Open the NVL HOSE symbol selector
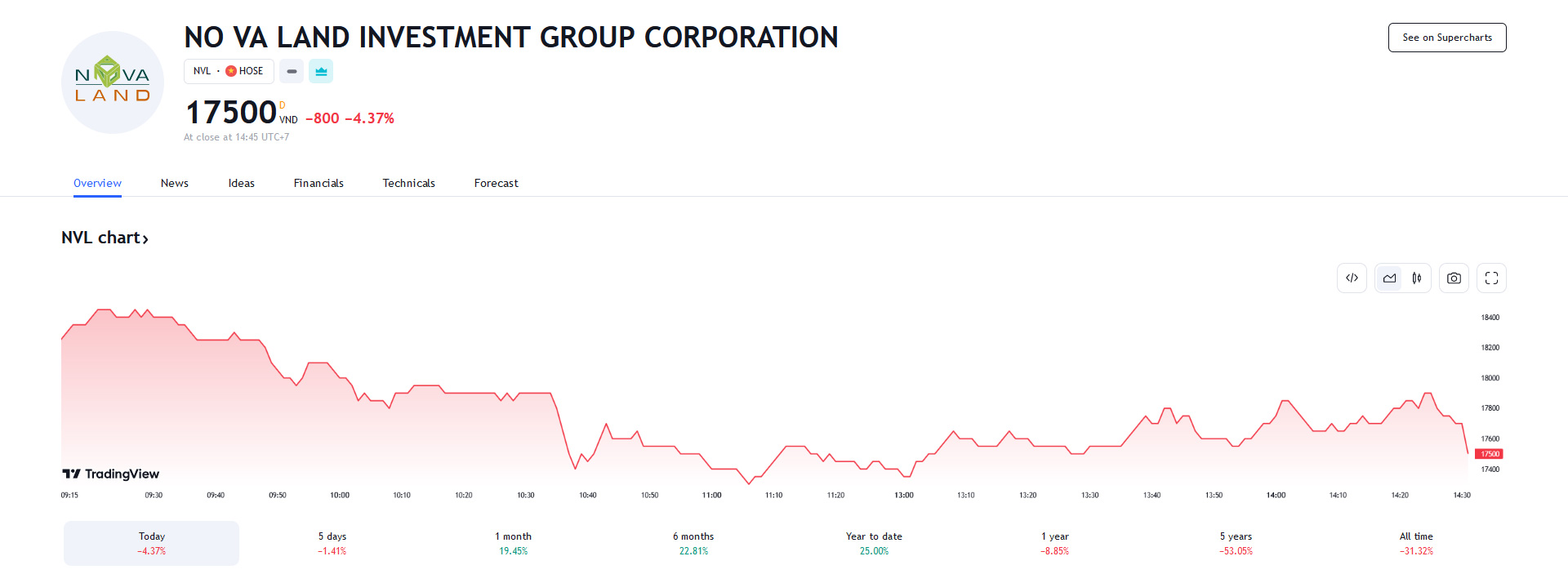Viewport: 1568px width, 574px height. [x=228, y=72]
